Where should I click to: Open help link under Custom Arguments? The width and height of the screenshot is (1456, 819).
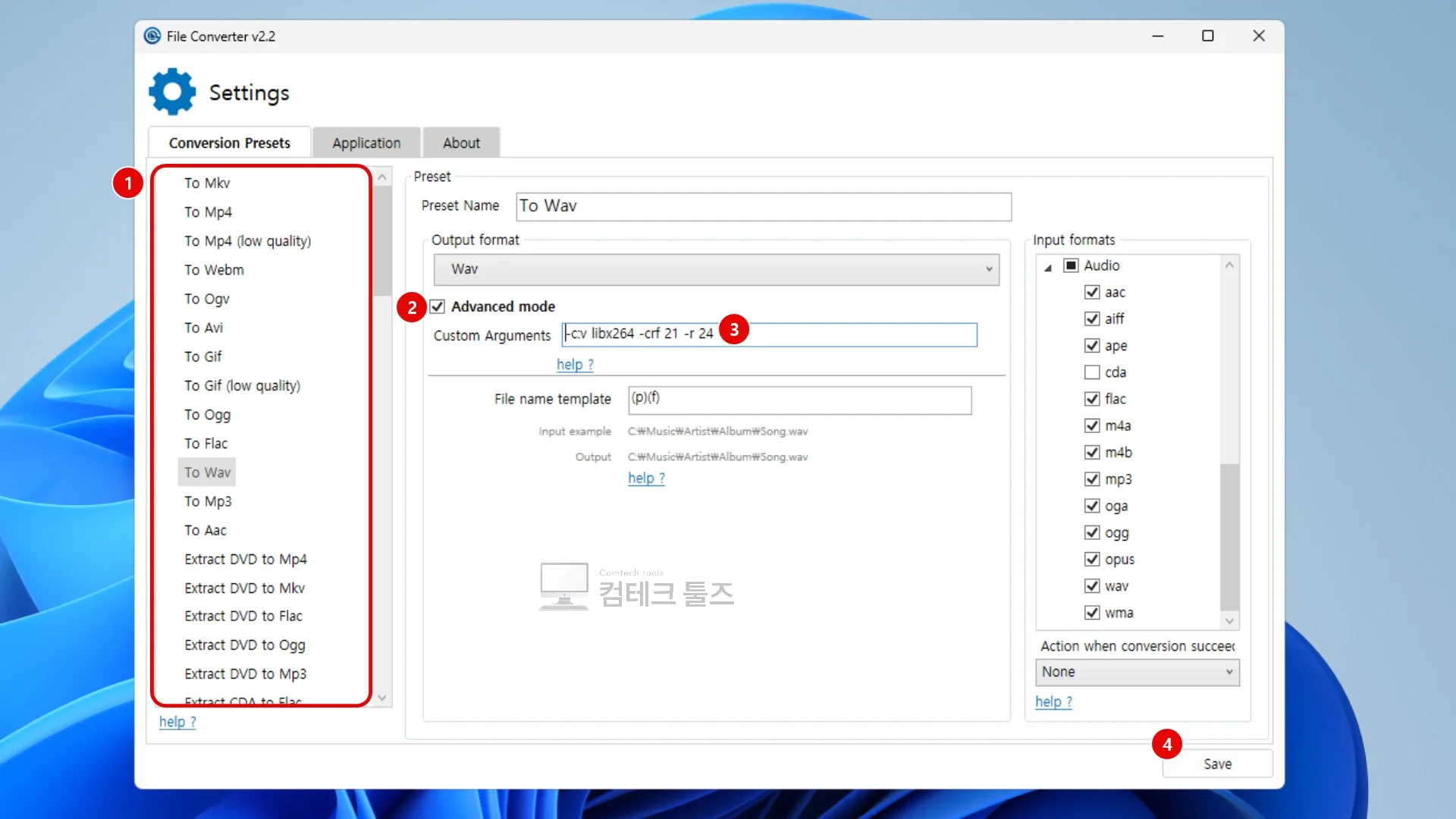[575, 365]
